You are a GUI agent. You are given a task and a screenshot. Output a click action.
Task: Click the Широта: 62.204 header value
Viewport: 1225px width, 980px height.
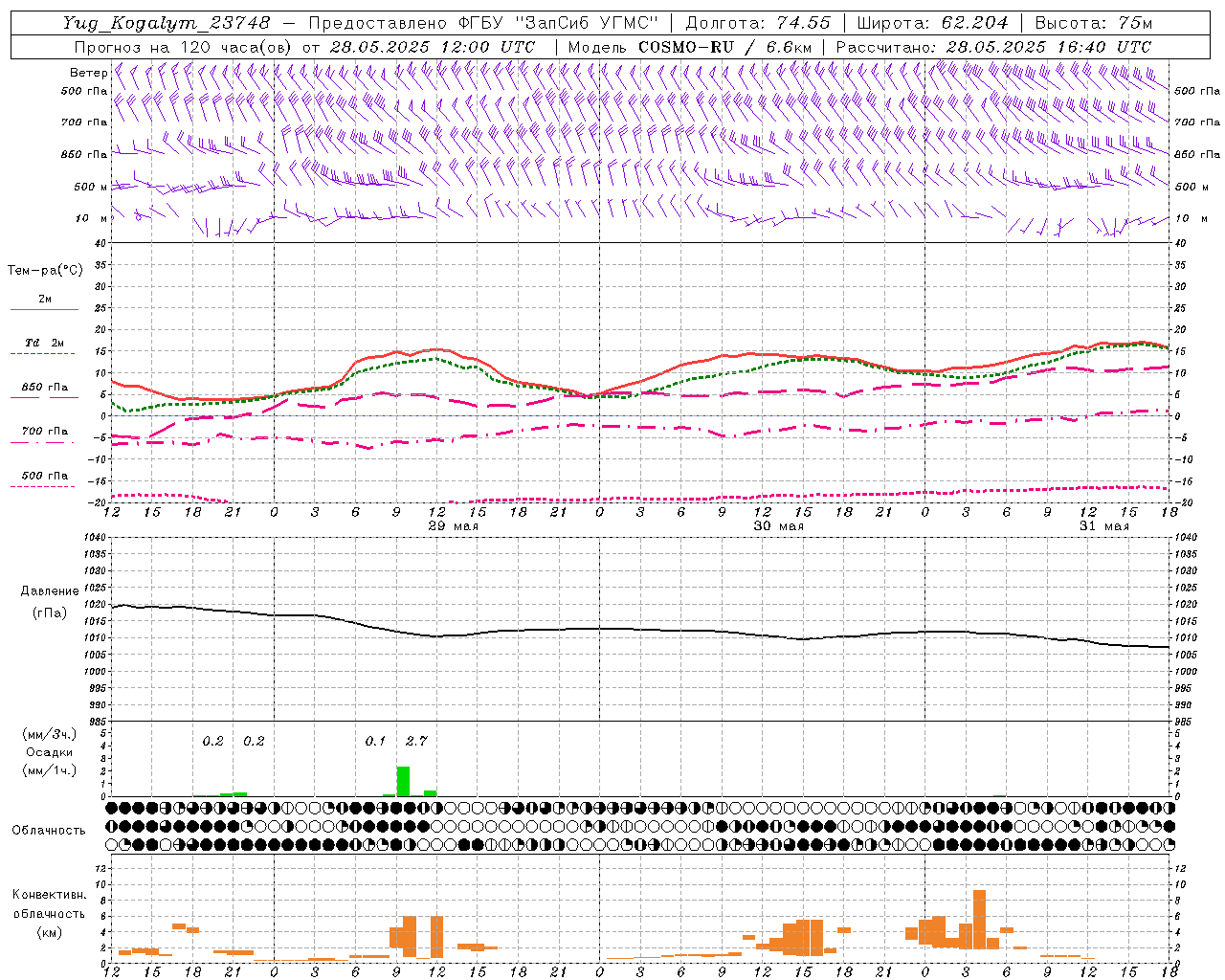pyautogui.click(x=933, y=23)
